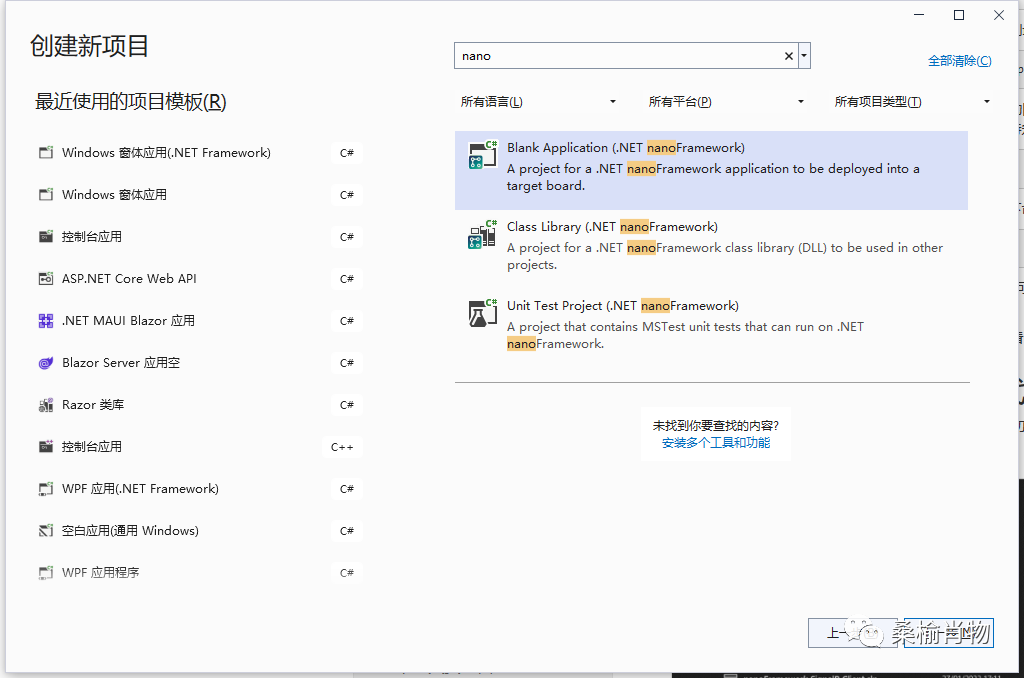The height and width of the screenshot is (678, 1024).
Task: Click the Razor 类库 template icon
Action: click(46, 404)
